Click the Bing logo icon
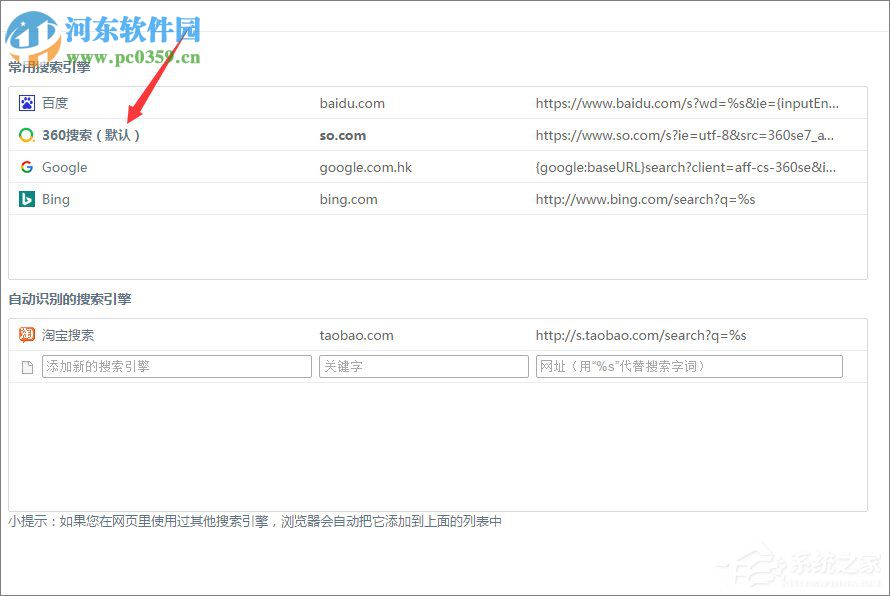This screenshot has height=596, width=890. click(x=27, y=199)
